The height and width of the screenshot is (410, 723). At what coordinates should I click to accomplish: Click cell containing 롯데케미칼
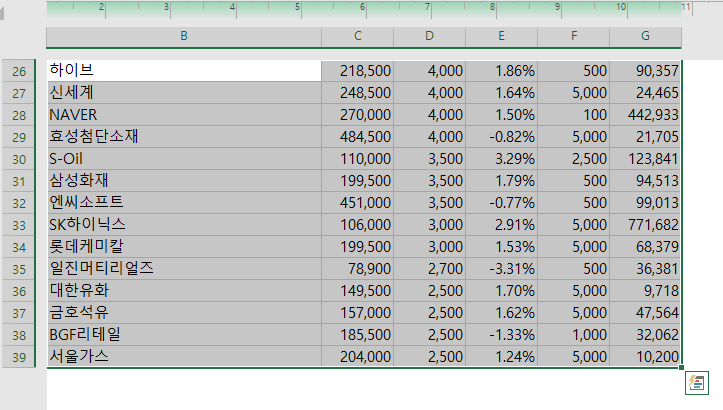point(184,247)
